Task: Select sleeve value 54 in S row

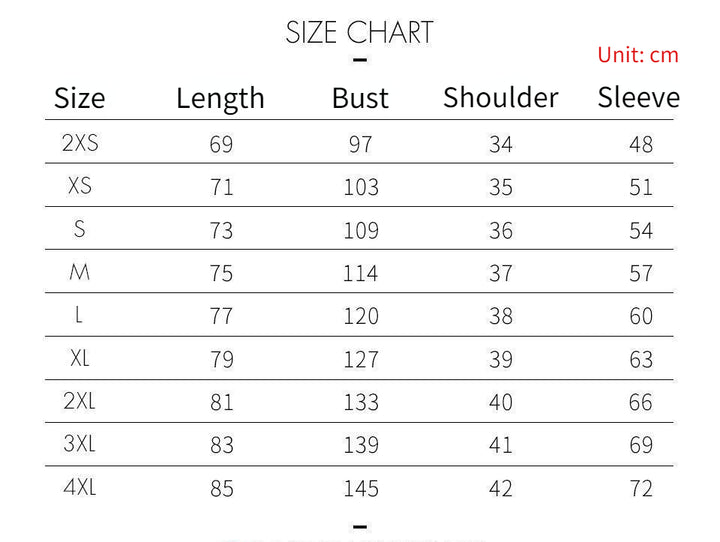Action: 641,231
